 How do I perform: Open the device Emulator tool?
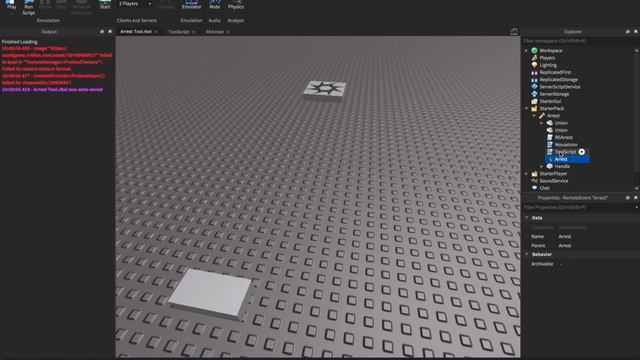coord(191,4)
